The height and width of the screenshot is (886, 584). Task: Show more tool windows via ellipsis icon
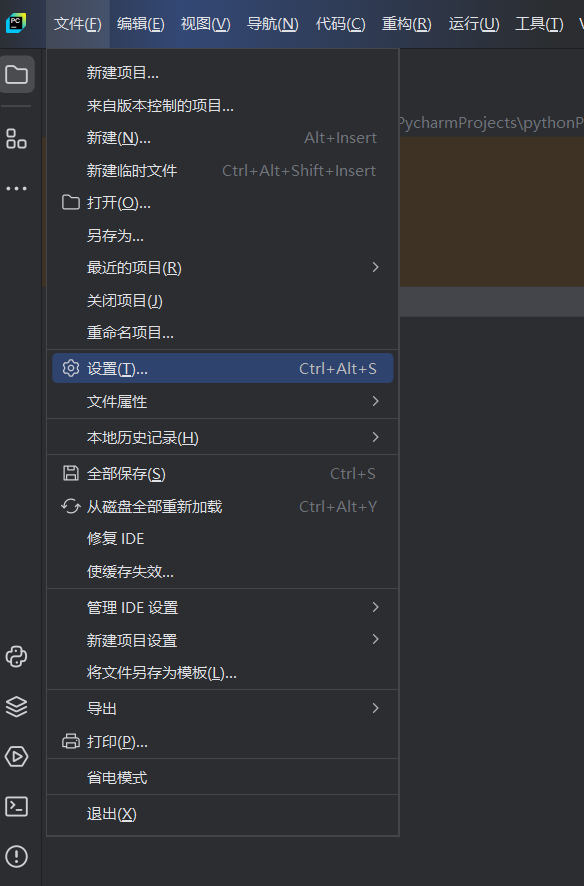point(16,187)
